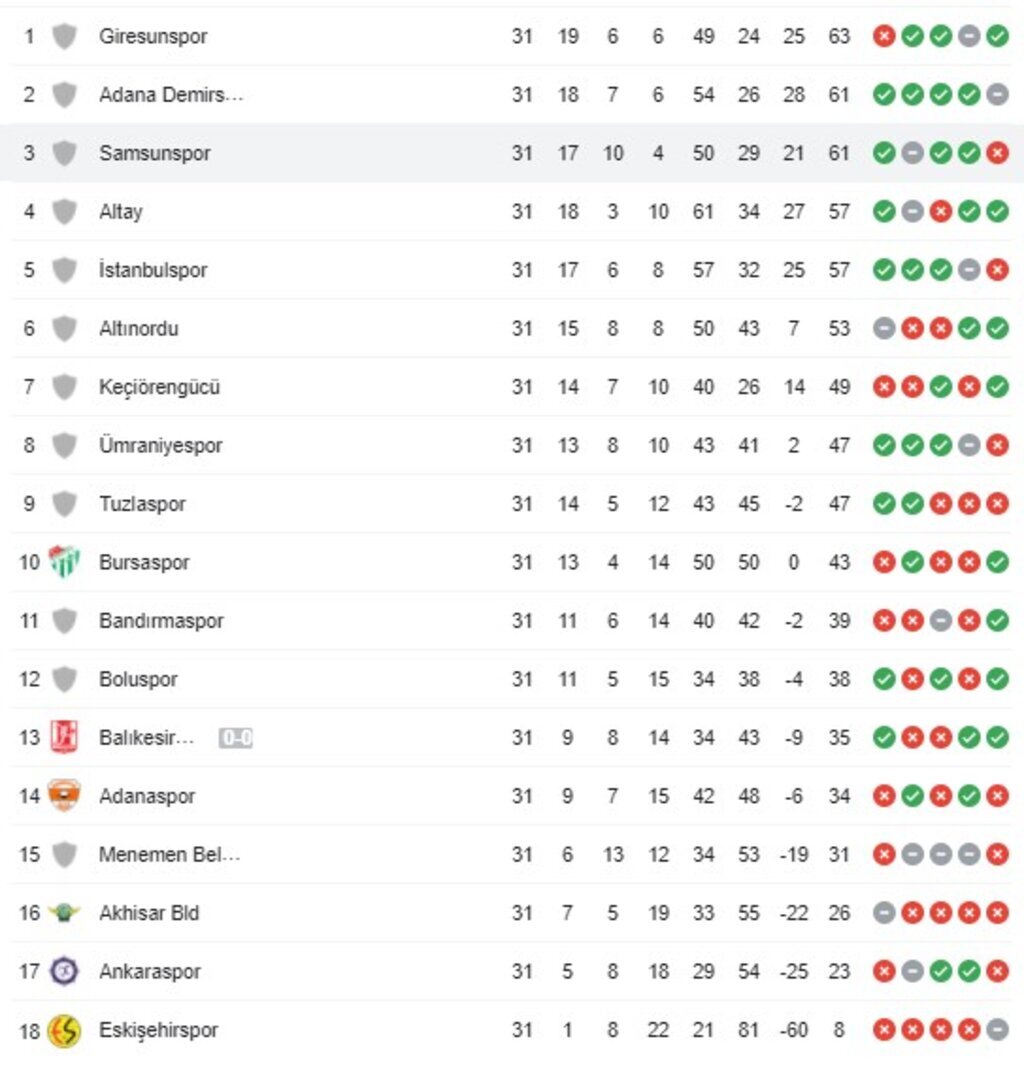This screenshot has width=1024, height=1071.
Task: Click the 0-0 live score badge
Action: [236, 738]
